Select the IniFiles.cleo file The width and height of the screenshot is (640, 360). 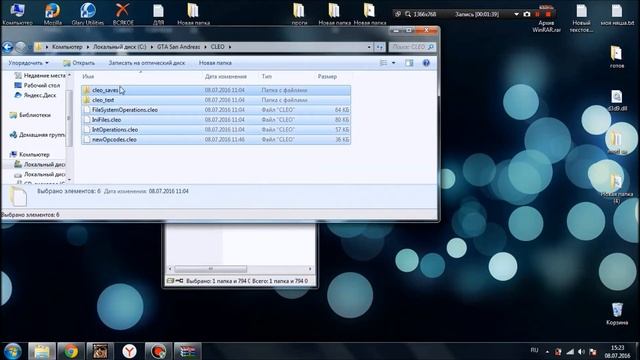[x=216, y=120]
